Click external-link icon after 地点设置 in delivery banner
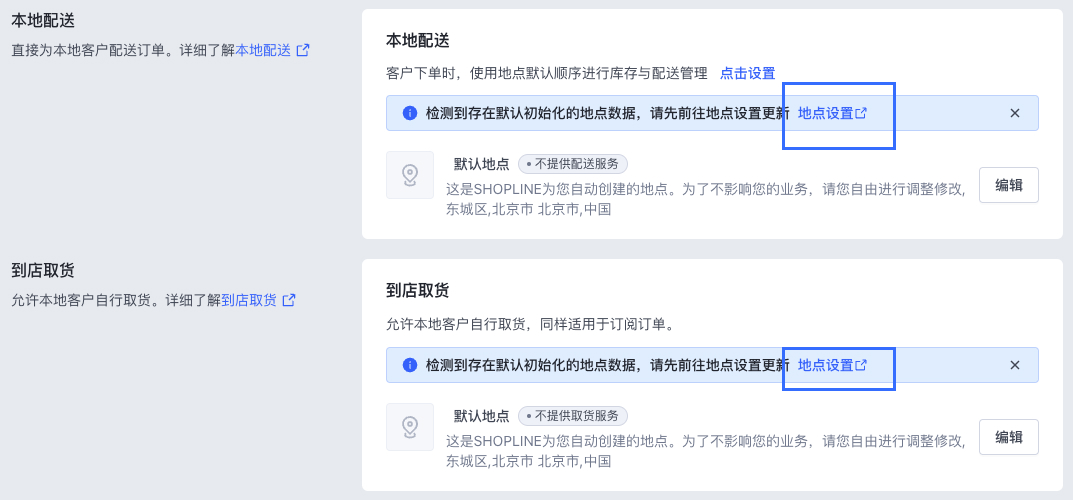This screenshot has height=500, width=1073. click(x=862, y=114)
